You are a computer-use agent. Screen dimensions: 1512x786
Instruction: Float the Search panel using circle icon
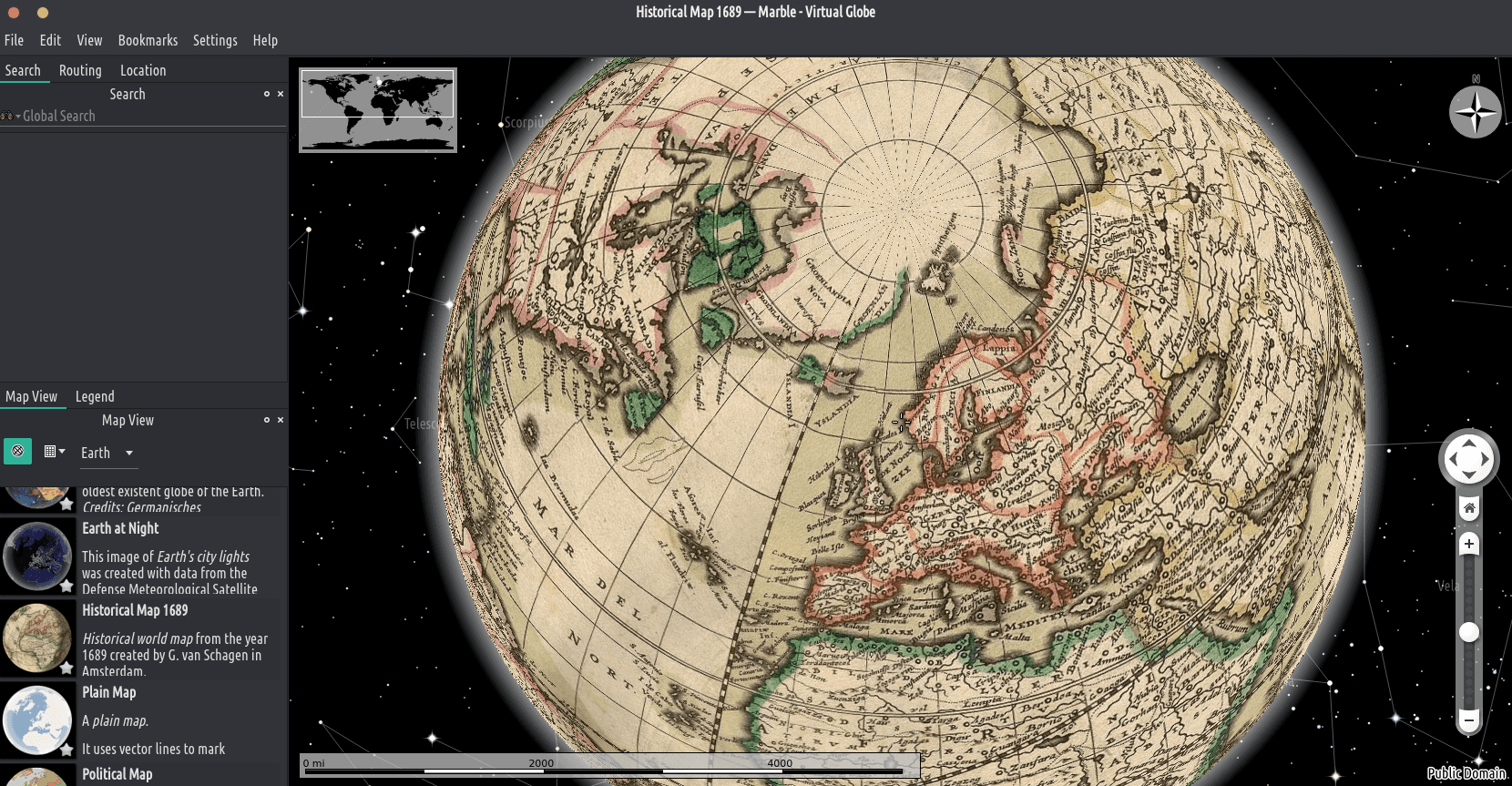tap(266, 94)
